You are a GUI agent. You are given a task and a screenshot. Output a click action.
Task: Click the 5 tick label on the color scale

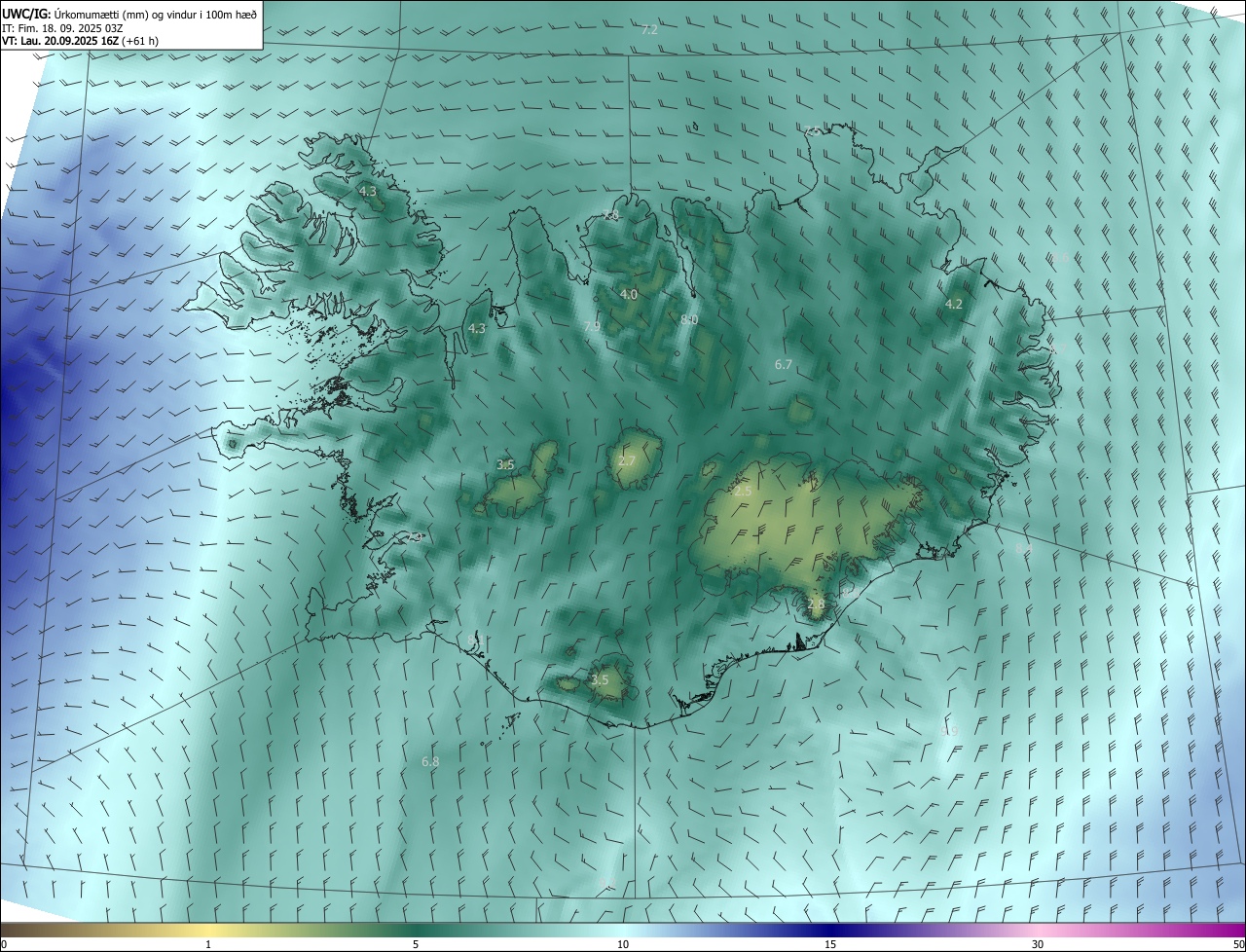[416, 944]
